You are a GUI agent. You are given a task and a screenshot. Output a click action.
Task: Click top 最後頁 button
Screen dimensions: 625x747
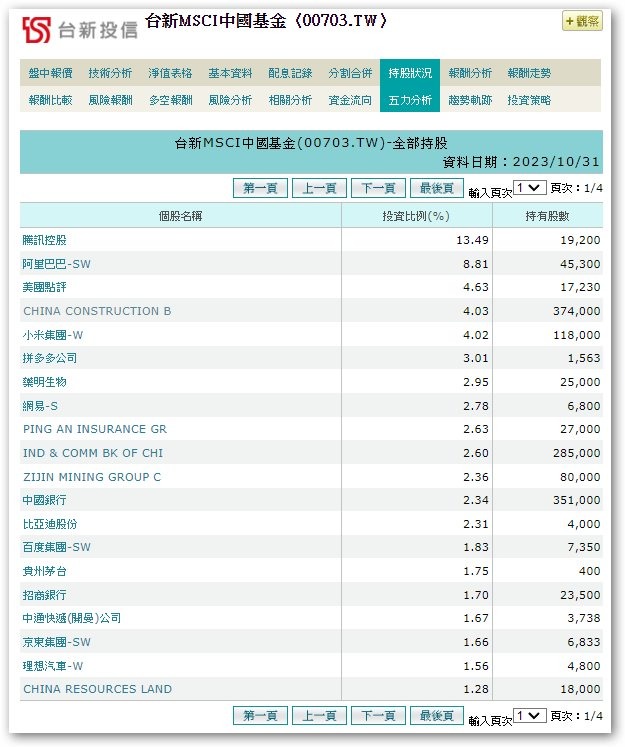[437, 188]
